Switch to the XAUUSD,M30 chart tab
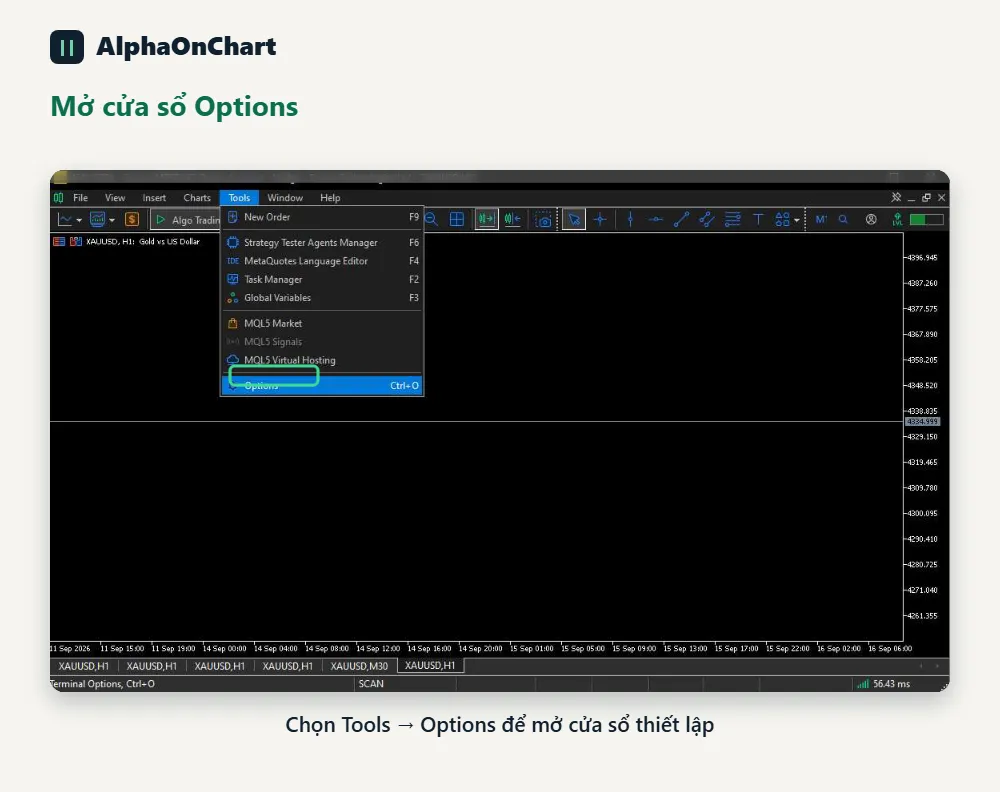1000x792 pixels. [x=359, y=666]
